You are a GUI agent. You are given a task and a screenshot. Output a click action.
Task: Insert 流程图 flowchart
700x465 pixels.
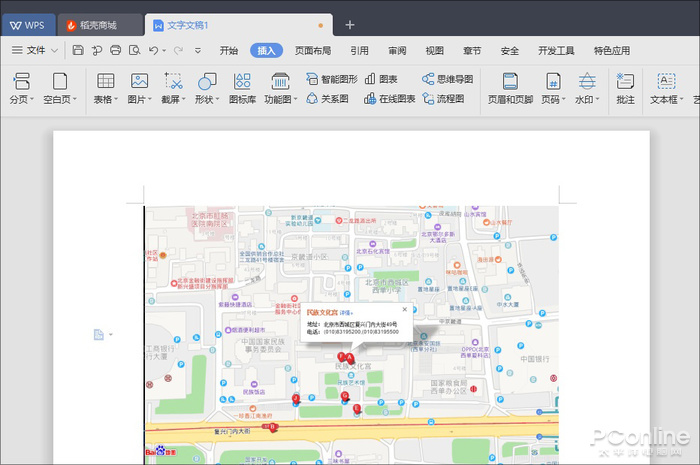(443, 99)
